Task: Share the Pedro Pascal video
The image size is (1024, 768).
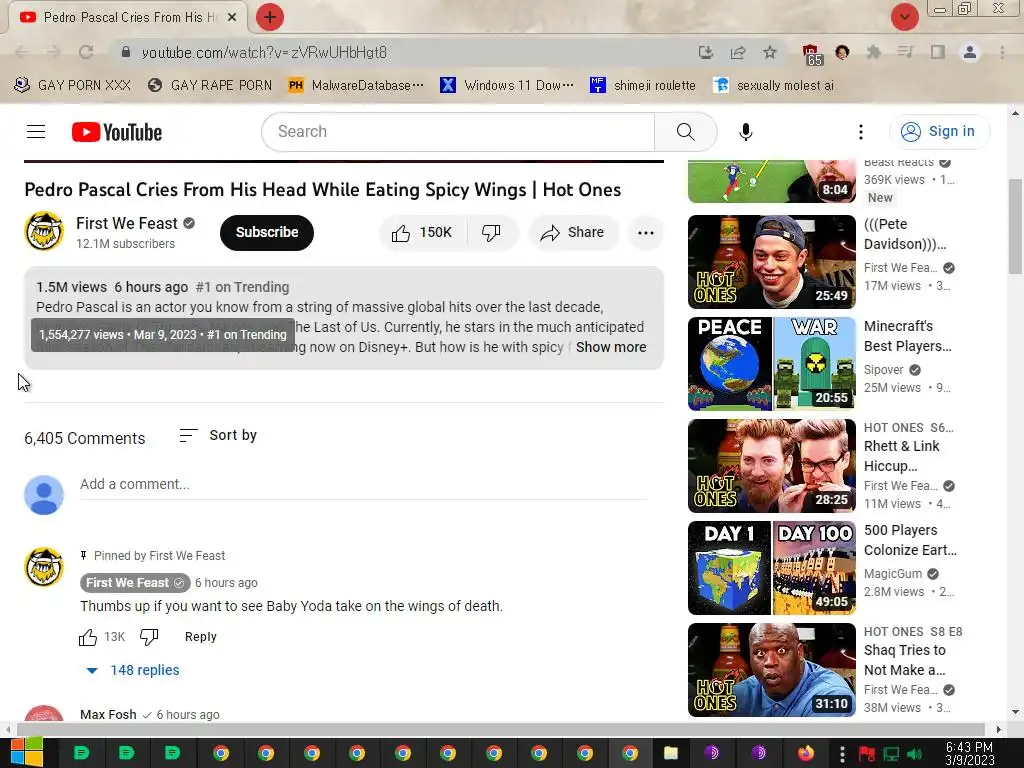Action: click(x=573, y=232)
